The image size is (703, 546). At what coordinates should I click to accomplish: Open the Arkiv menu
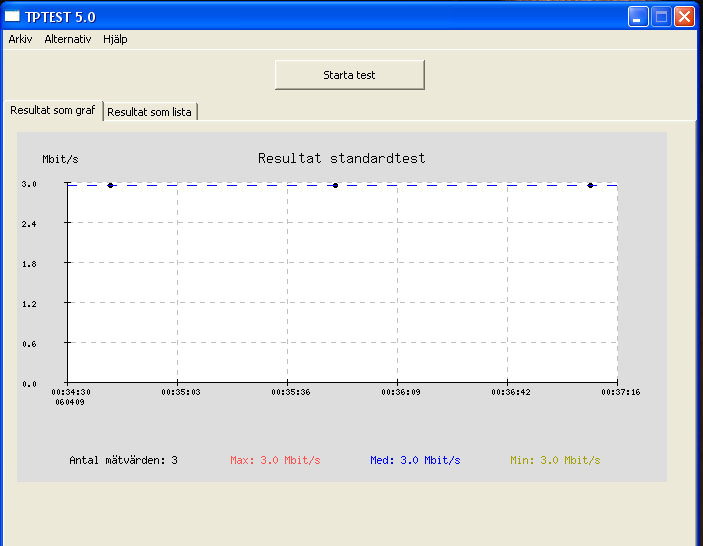pos(20,39)
